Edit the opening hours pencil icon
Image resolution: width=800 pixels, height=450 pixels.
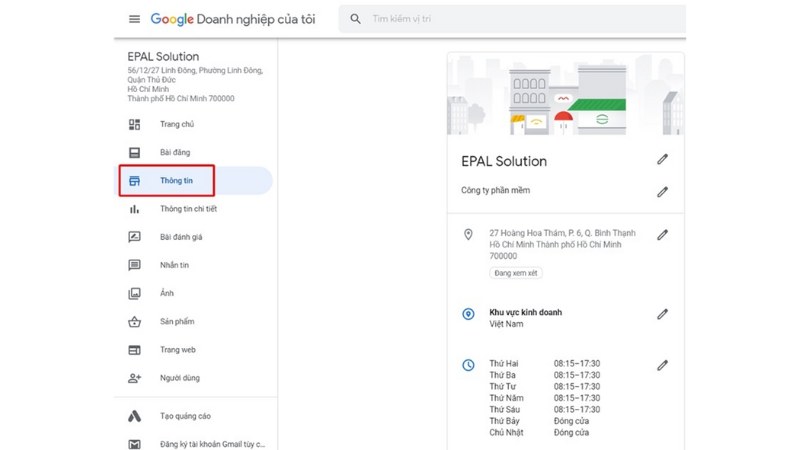pos(662,365)
